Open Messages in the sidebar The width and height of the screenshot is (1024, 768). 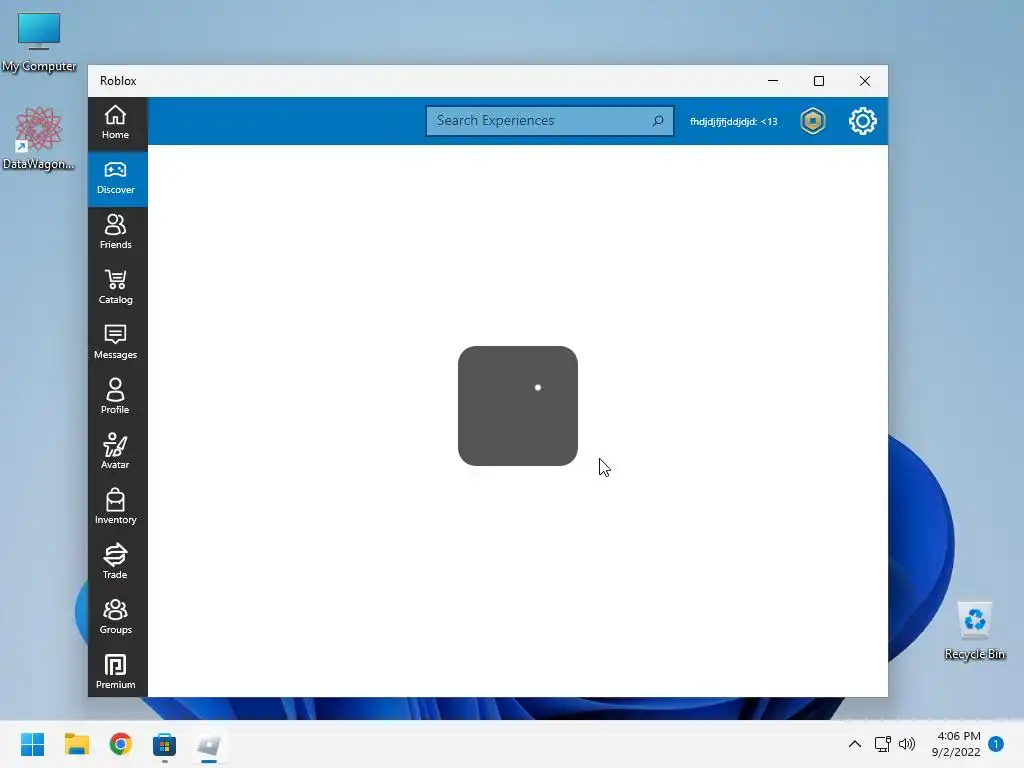[116, 343]
